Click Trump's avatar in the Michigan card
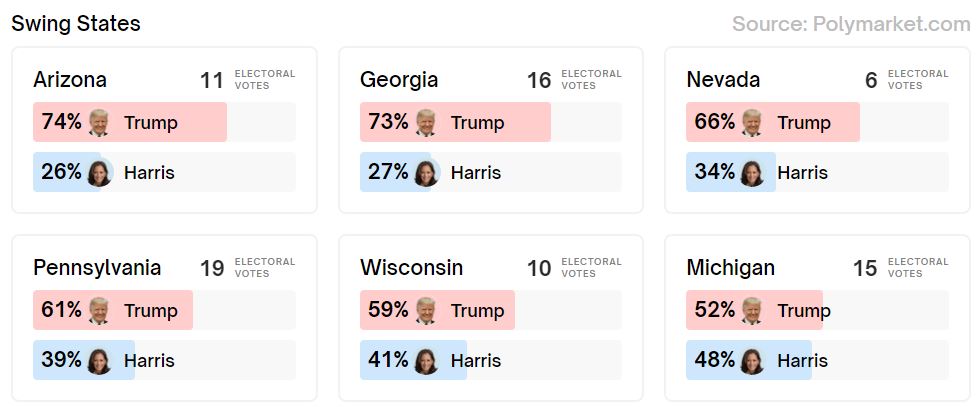976x407 pixels. pyautogui.click(x=752, y=310)
